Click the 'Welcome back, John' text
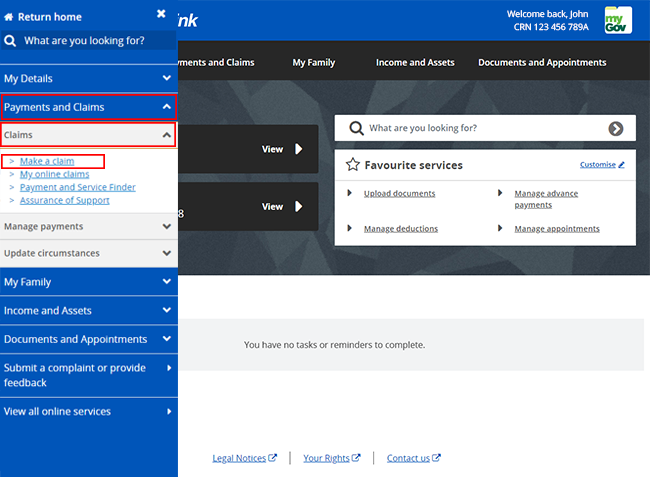650x477 pixels. click(x=547, y=14)
